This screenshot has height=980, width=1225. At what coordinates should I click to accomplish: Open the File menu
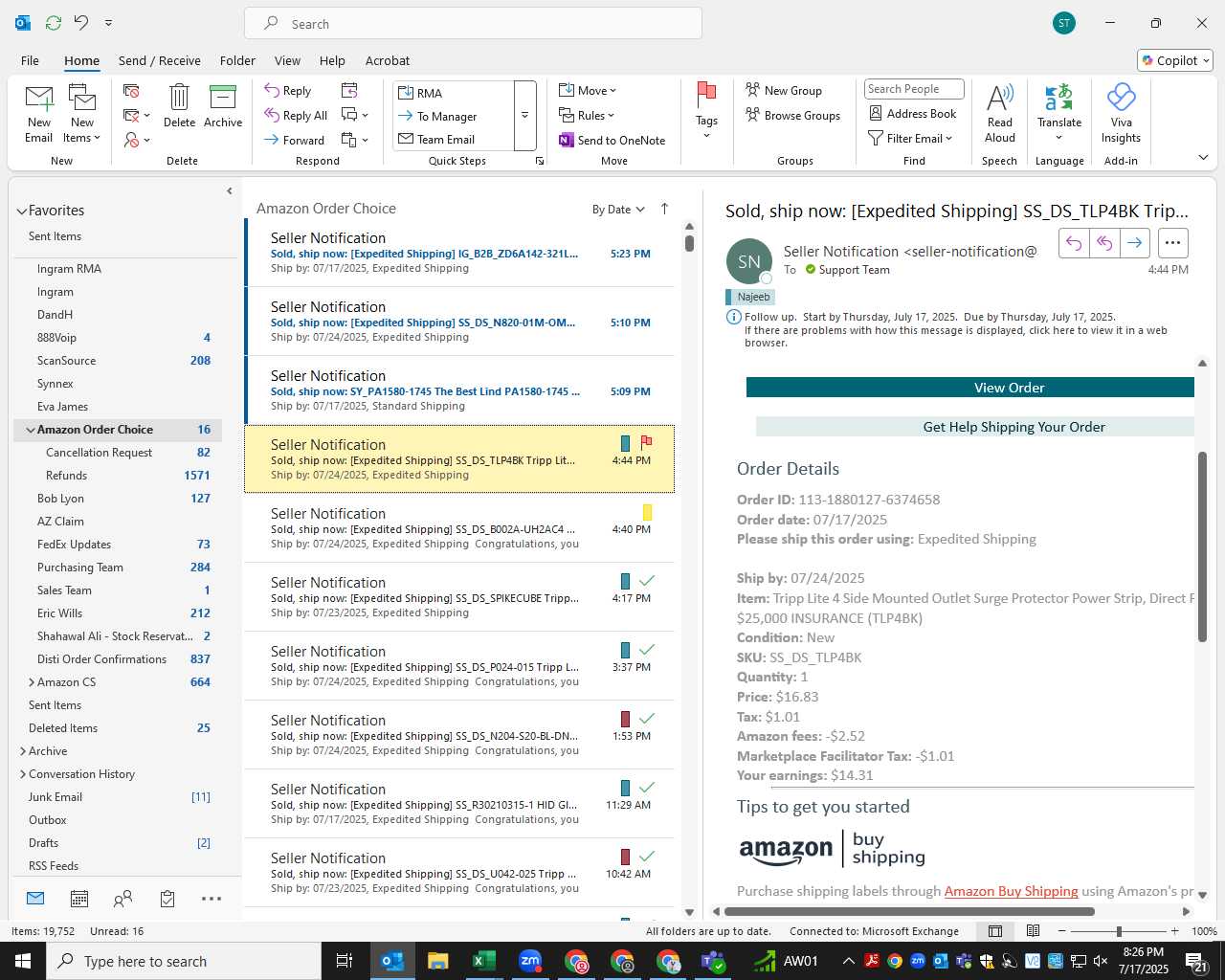click(x=30, y=60)
